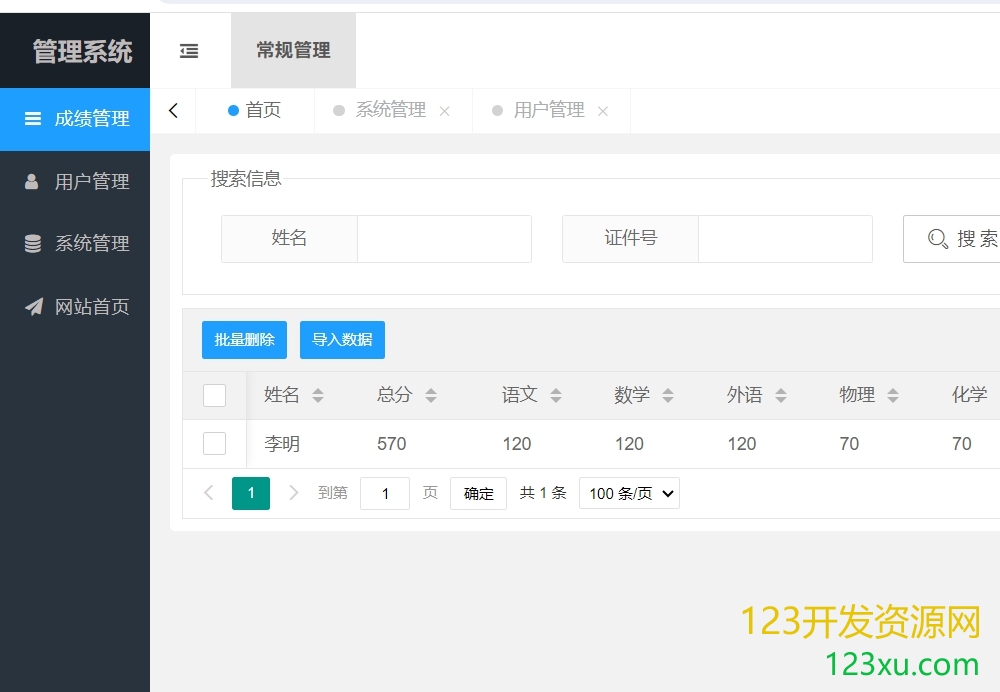Viewport: 1000px width, 692px height.
Task: Click the 批量删除 button
Action: click(244, 340)
